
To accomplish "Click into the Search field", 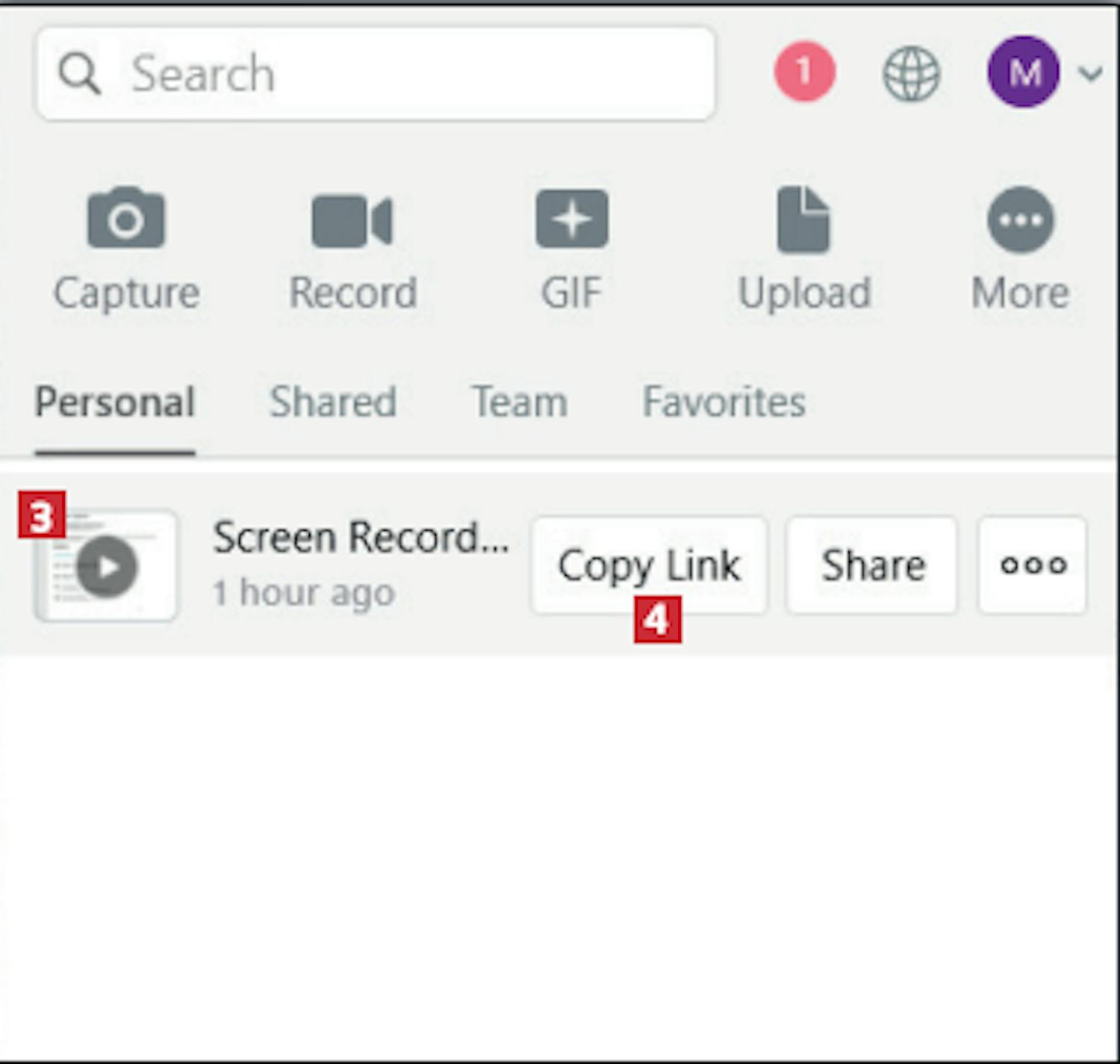I will point(376,73).
